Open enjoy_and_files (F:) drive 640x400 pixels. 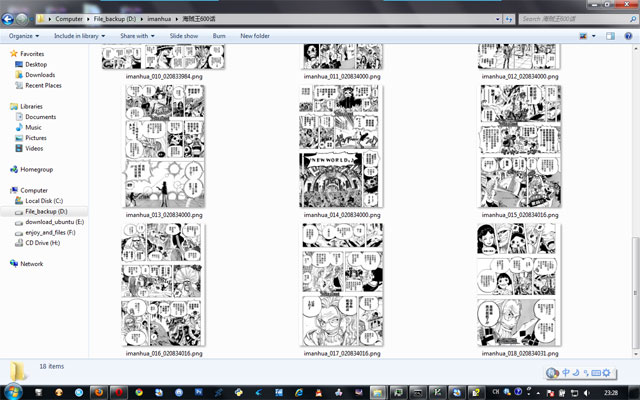click(50, 233)
